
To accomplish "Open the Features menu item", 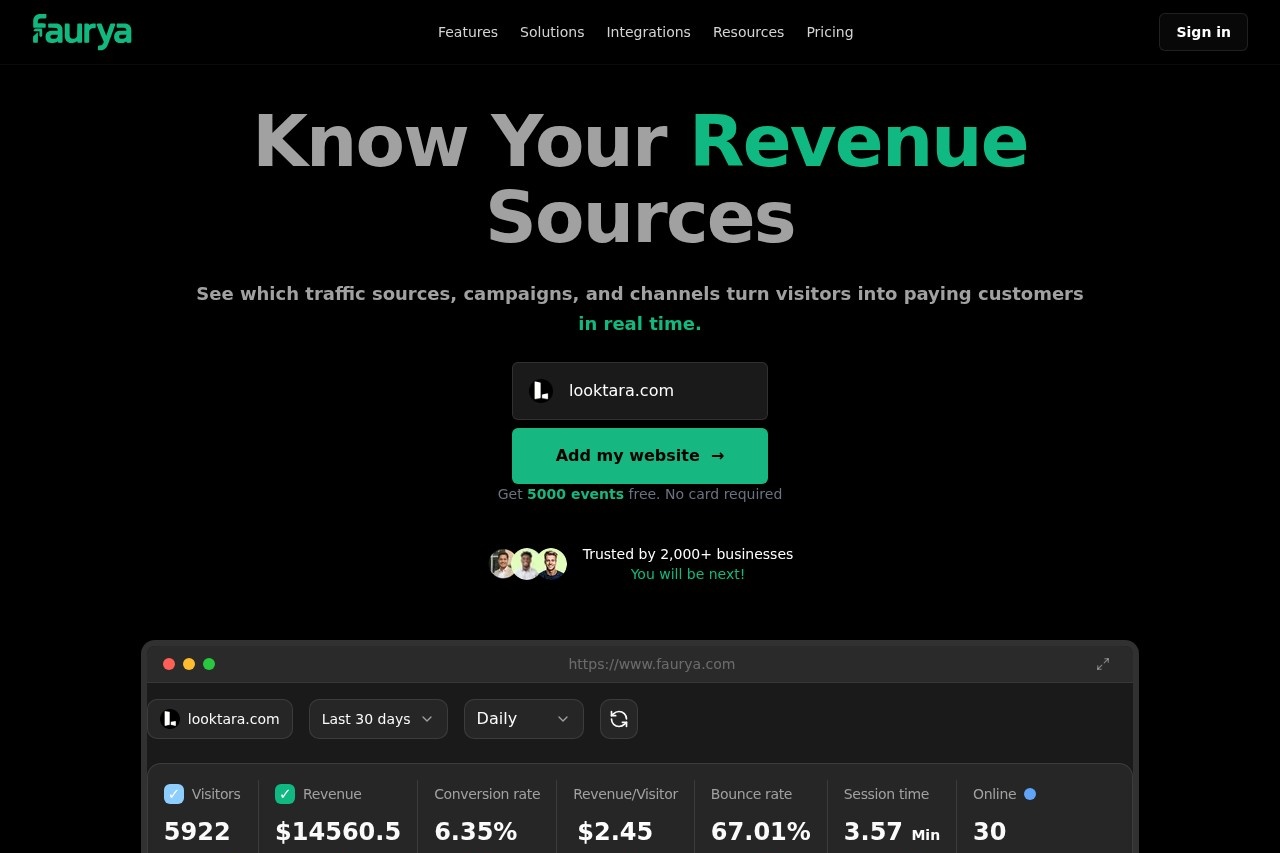I will [x=468, y=32].
